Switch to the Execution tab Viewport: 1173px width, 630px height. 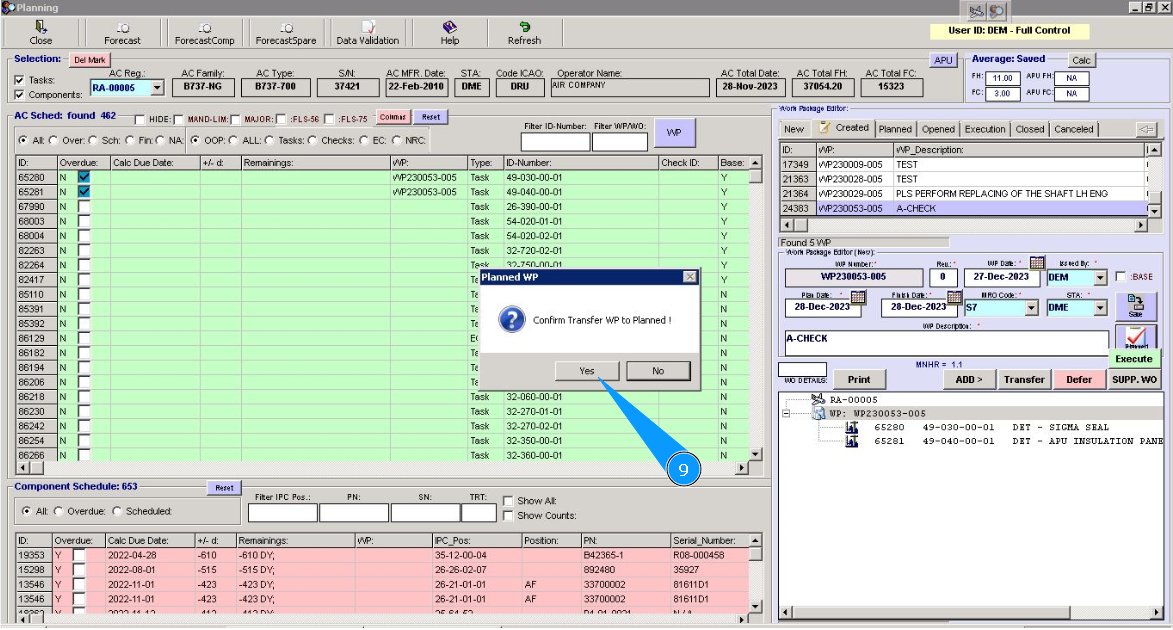[985, 129]
